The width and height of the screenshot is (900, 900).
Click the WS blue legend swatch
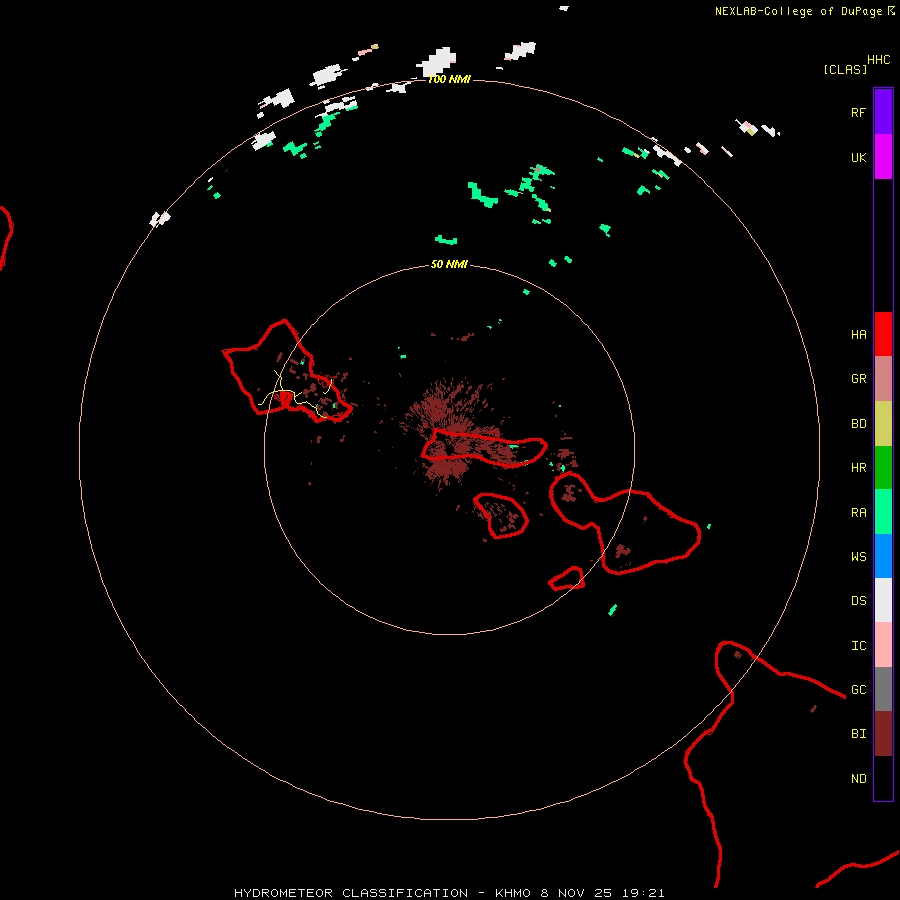click(x=883, y=556)
